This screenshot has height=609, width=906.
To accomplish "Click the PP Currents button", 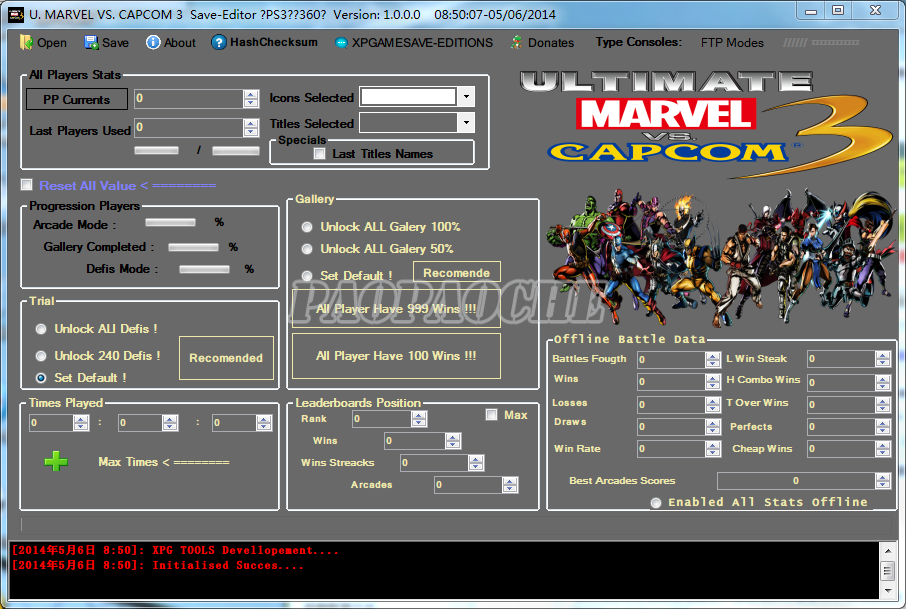I will tap(77, 99).
